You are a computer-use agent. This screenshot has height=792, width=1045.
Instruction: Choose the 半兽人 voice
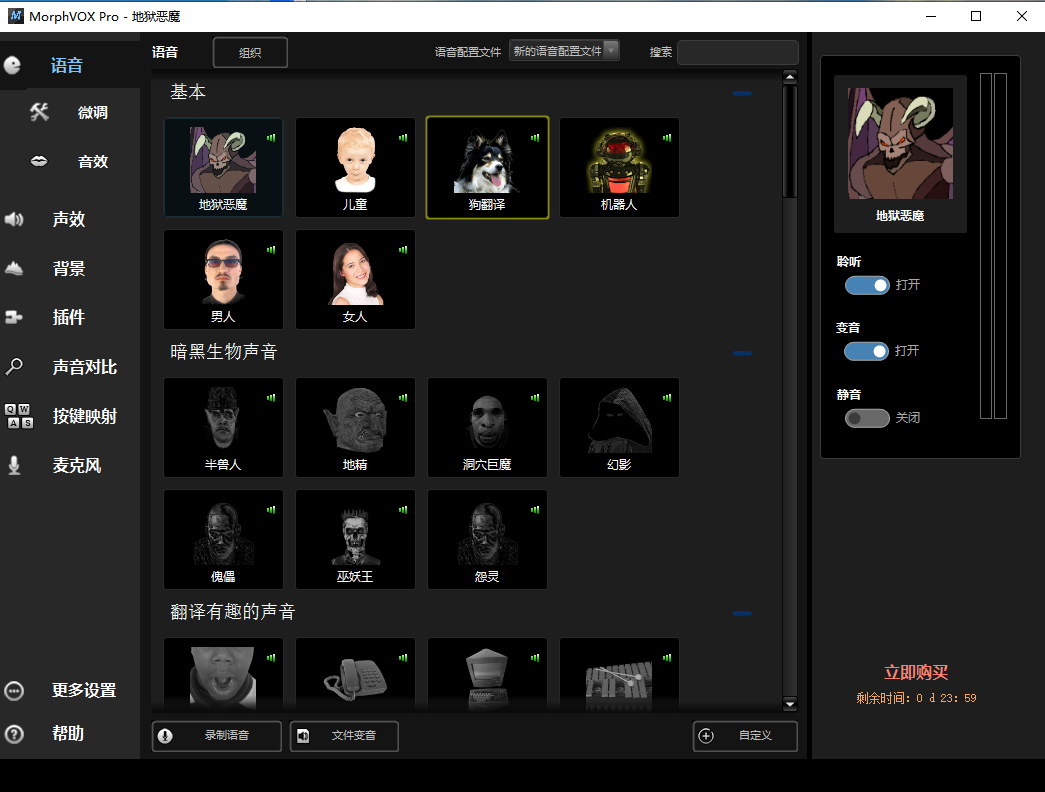tap(223, 427)
